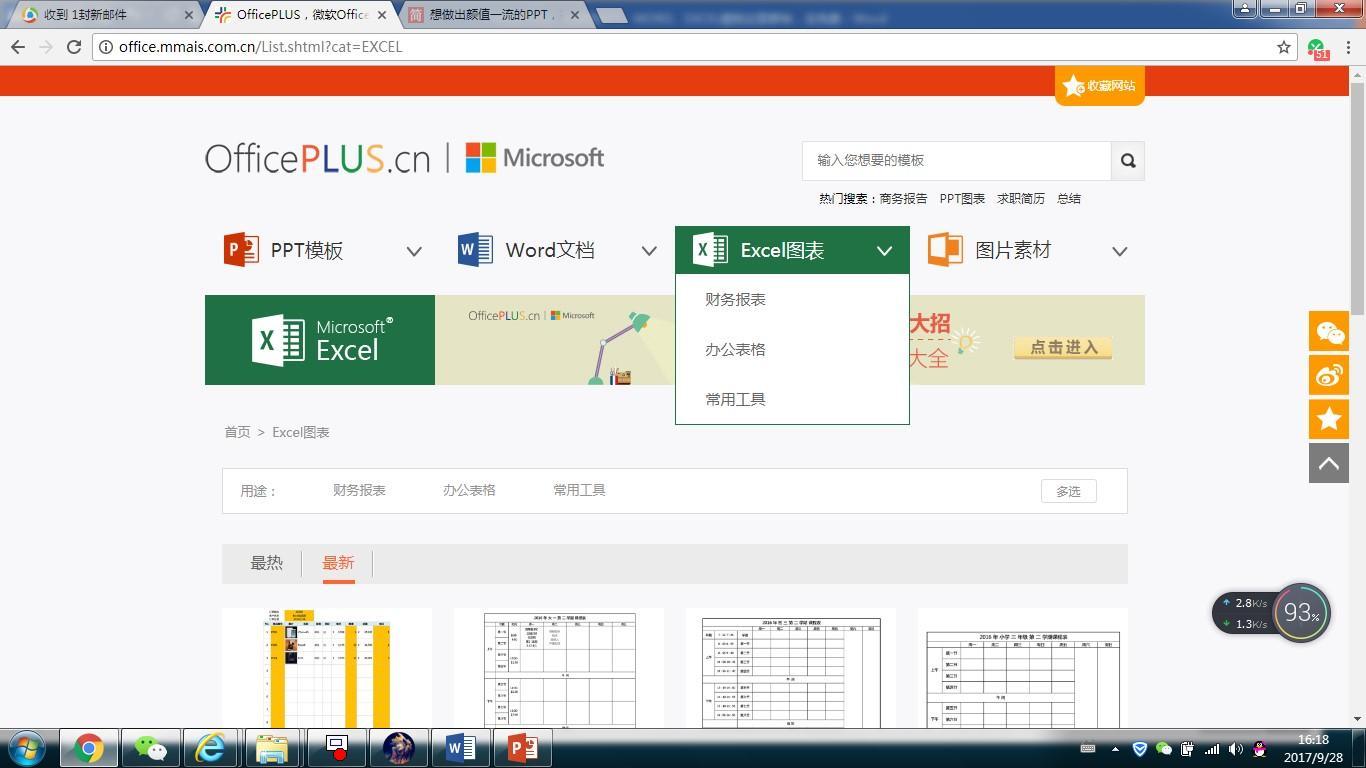Click the green browser extension icon

pyautogui.click(x=1317, y=48)
